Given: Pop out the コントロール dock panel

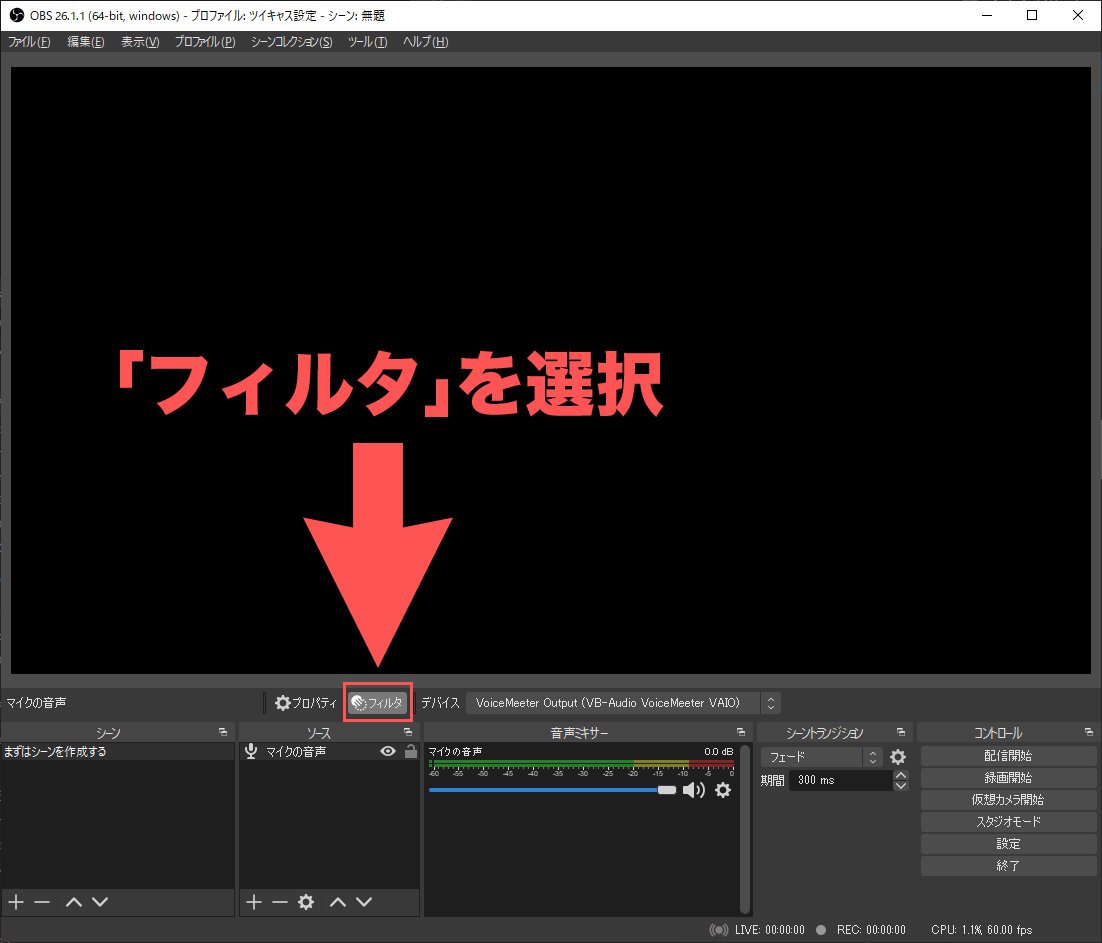Looking at the screenshot, I should coord(1089,732).
